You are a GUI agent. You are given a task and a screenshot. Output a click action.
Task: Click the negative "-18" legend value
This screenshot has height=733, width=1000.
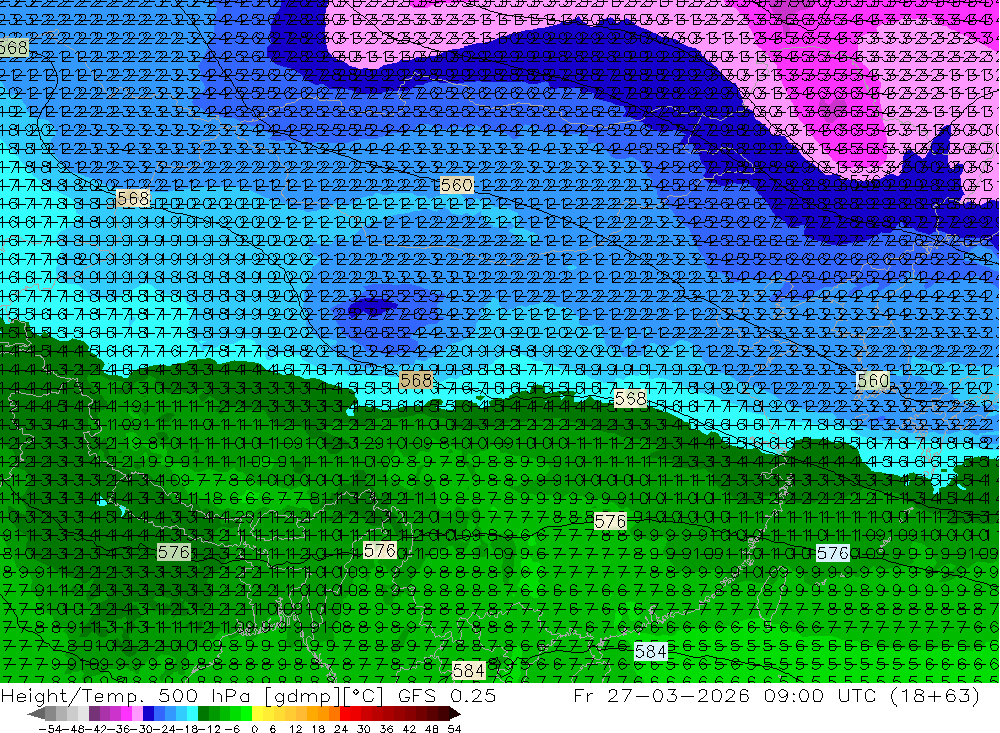click(187, 729)
